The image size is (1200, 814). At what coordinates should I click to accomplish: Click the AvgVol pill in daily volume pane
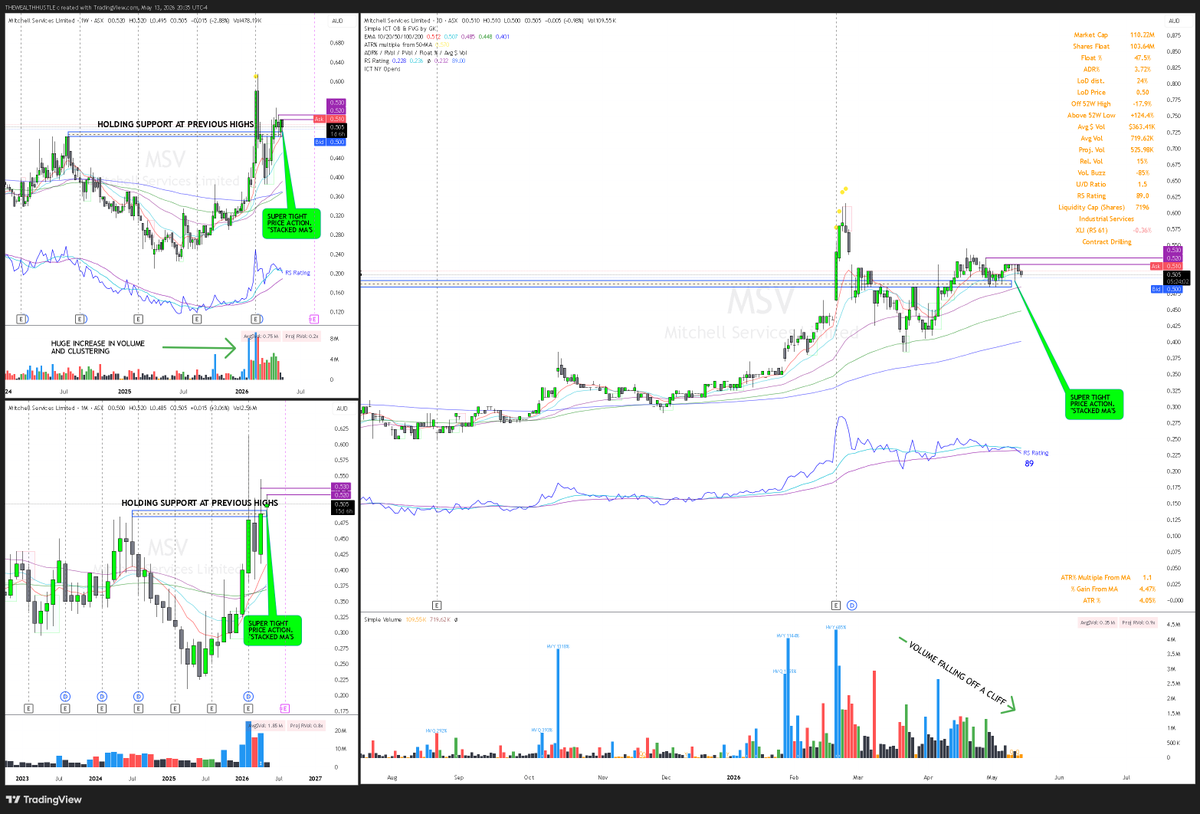[1096, 621]
